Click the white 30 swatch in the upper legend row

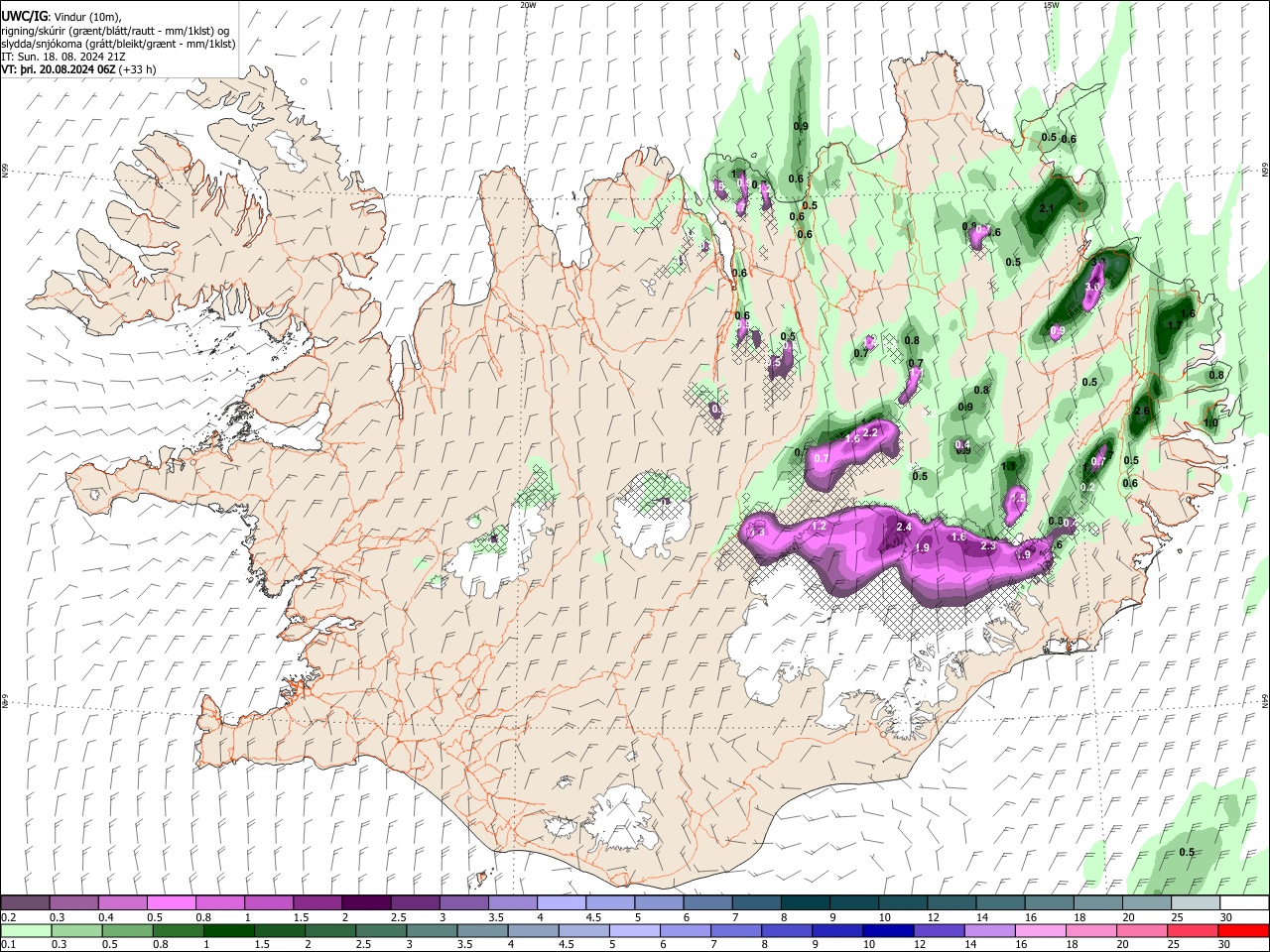[1244, 903]
